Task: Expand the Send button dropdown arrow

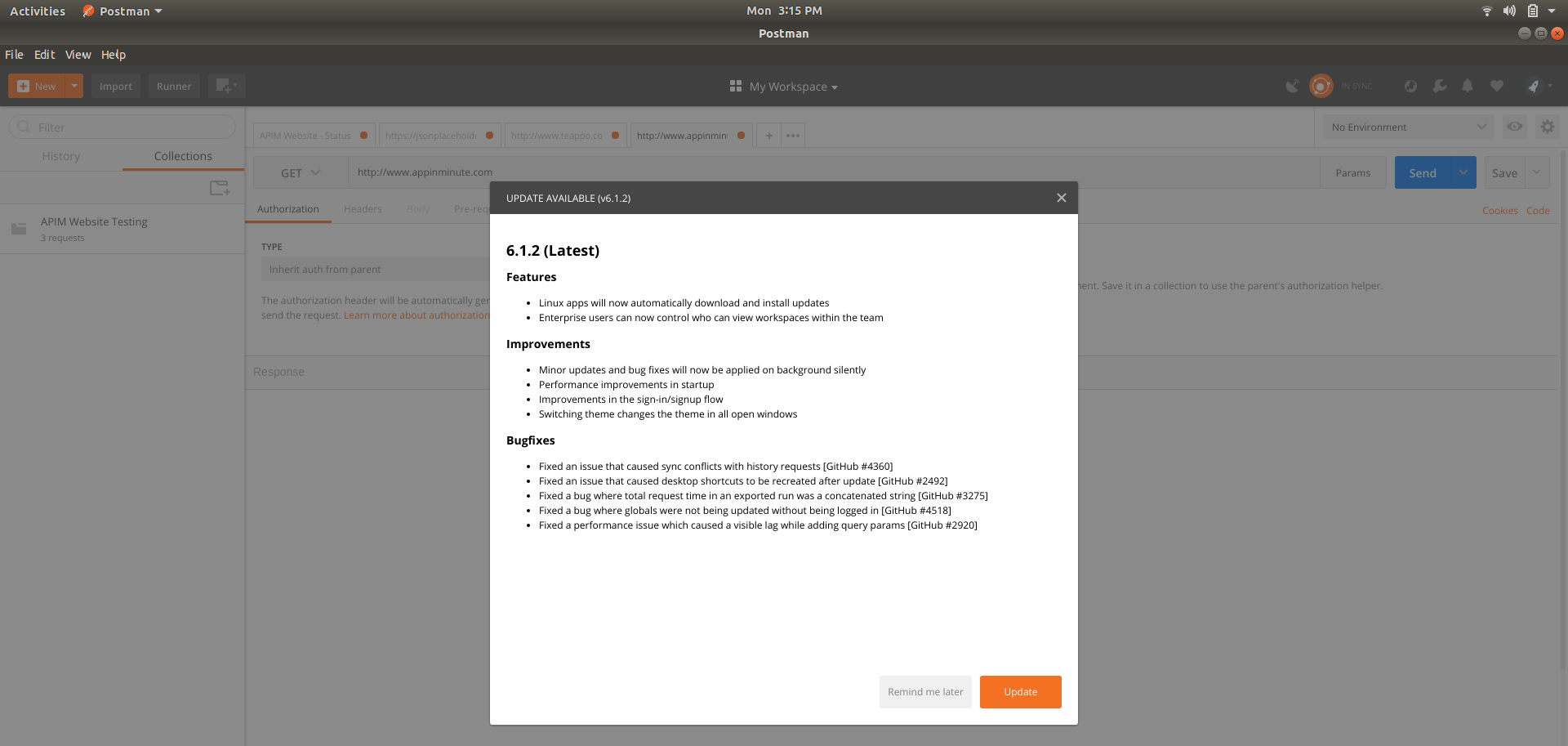Action: click(x=1463, y=172)
